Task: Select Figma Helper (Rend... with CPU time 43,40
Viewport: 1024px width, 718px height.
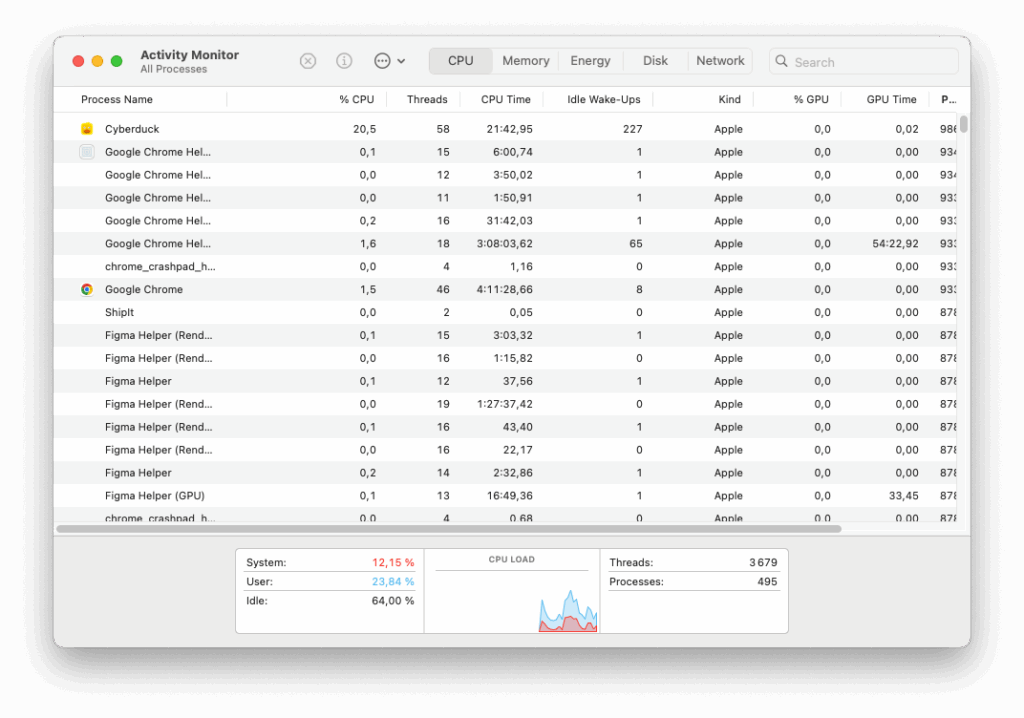Action: point(505,427)
